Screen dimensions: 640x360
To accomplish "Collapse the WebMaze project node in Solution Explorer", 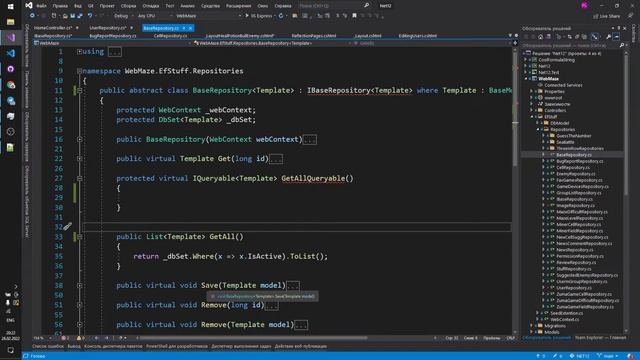I will (526, 78).
